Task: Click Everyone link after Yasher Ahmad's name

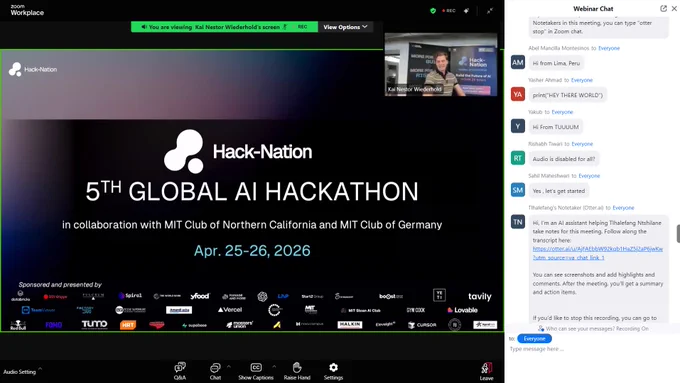Action: coord(582,80)
